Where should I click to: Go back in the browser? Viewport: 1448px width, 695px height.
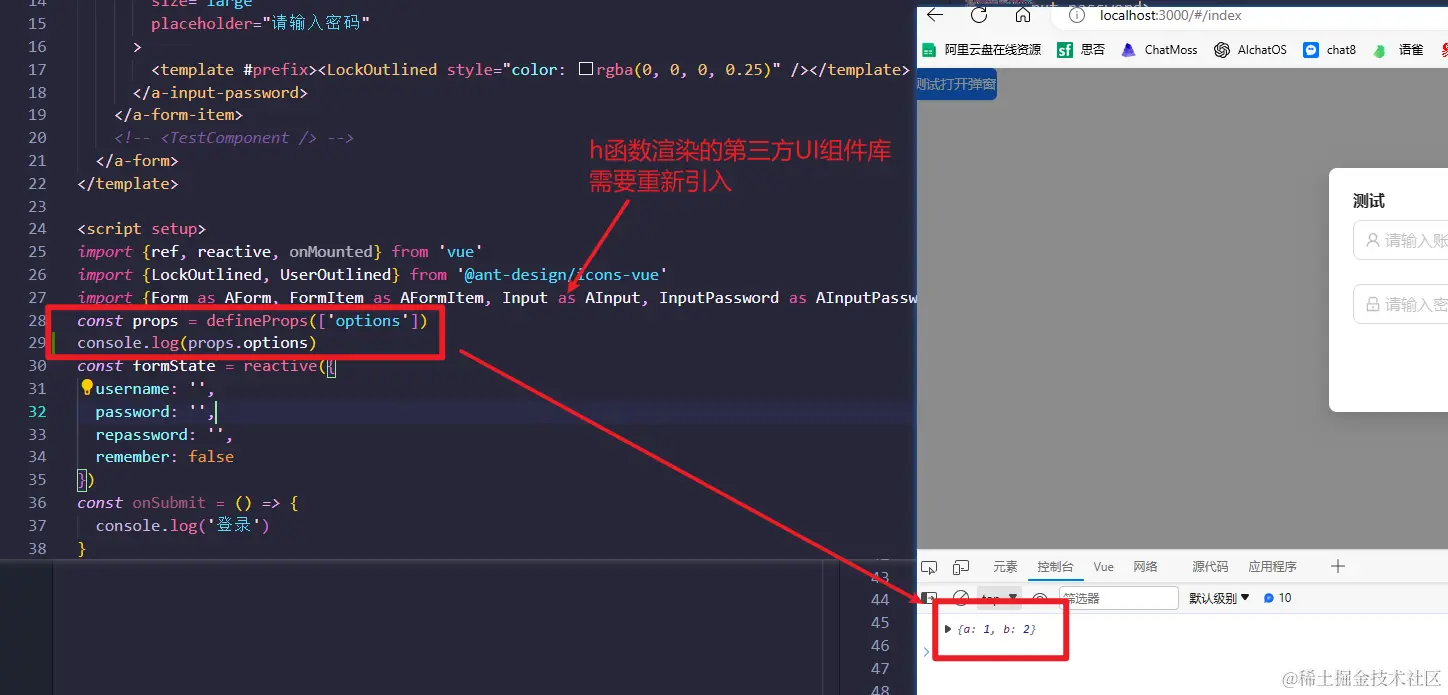tap(935, 16)
